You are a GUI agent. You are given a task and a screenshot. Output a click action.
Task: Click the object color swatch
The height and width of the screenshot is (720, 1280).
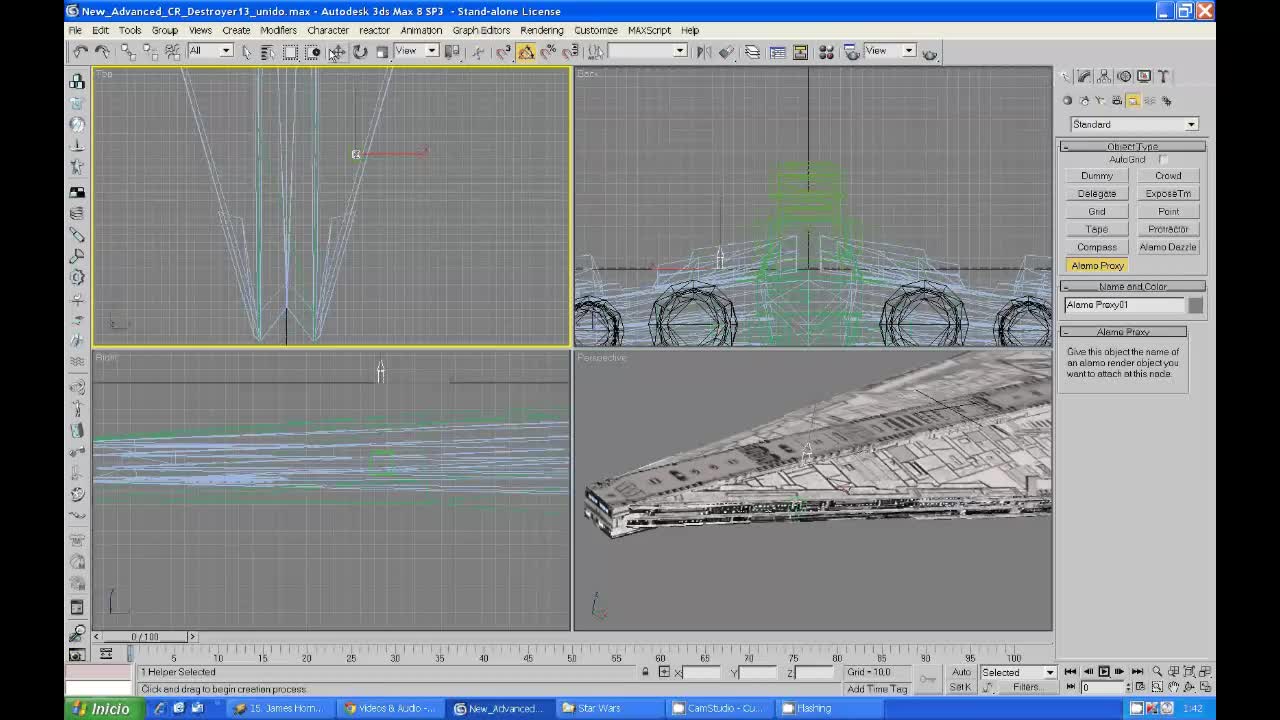(x=1196, y=305)
